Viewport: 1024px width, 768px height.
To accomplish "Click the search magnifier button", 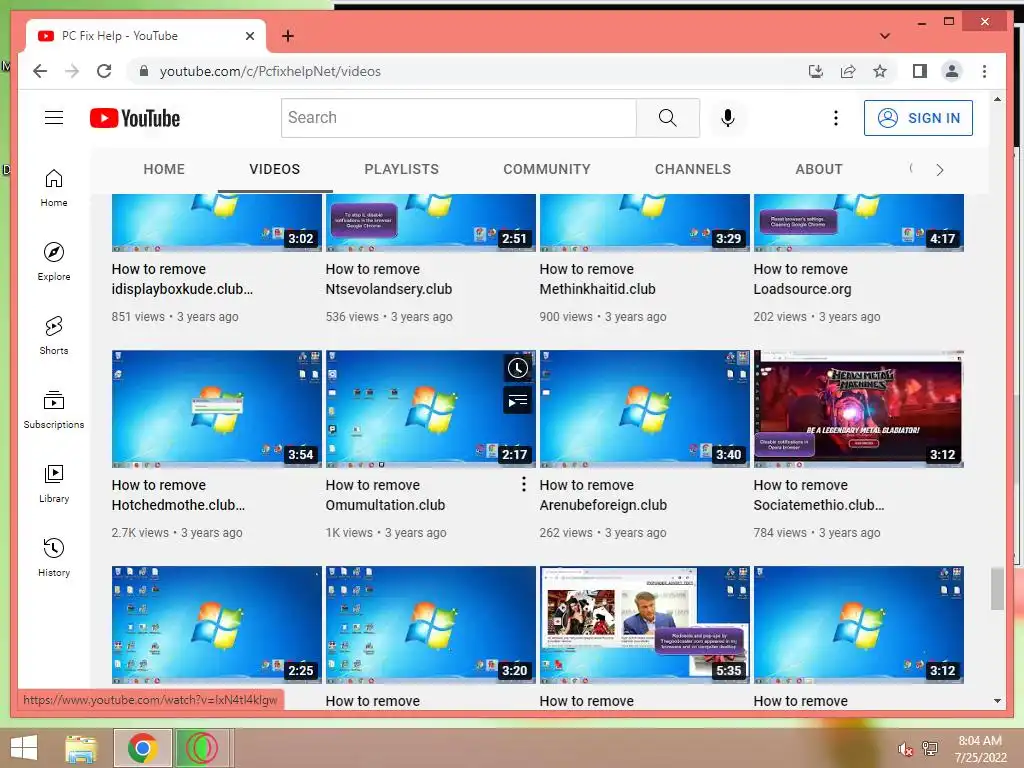I will (x=667, y=118).
